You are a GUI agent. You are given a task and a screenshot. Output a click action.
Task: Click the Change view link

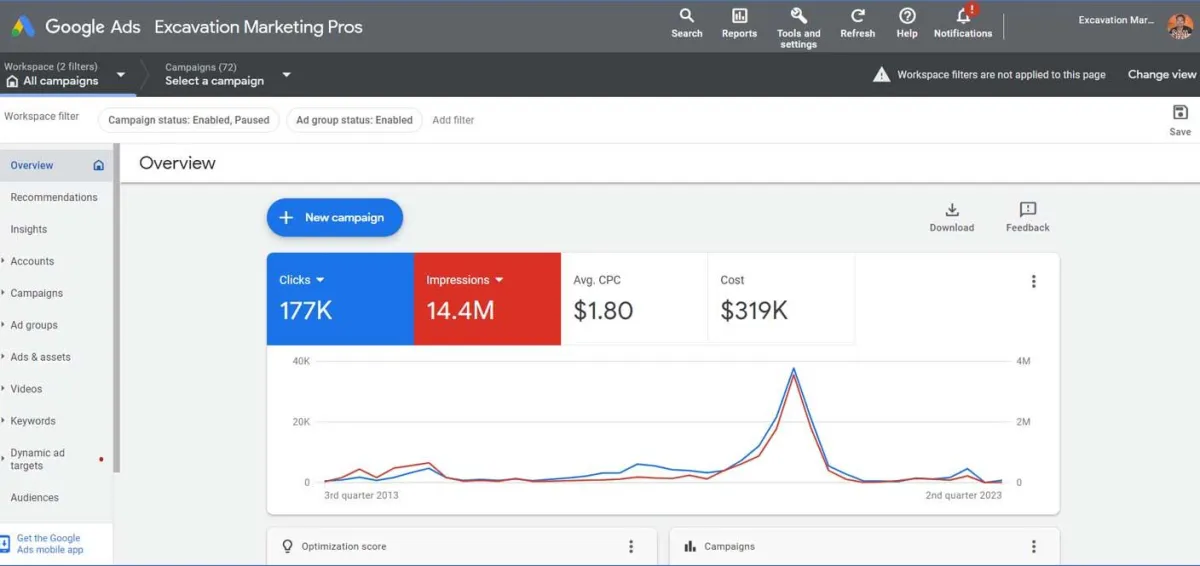tap(1162, 74)
